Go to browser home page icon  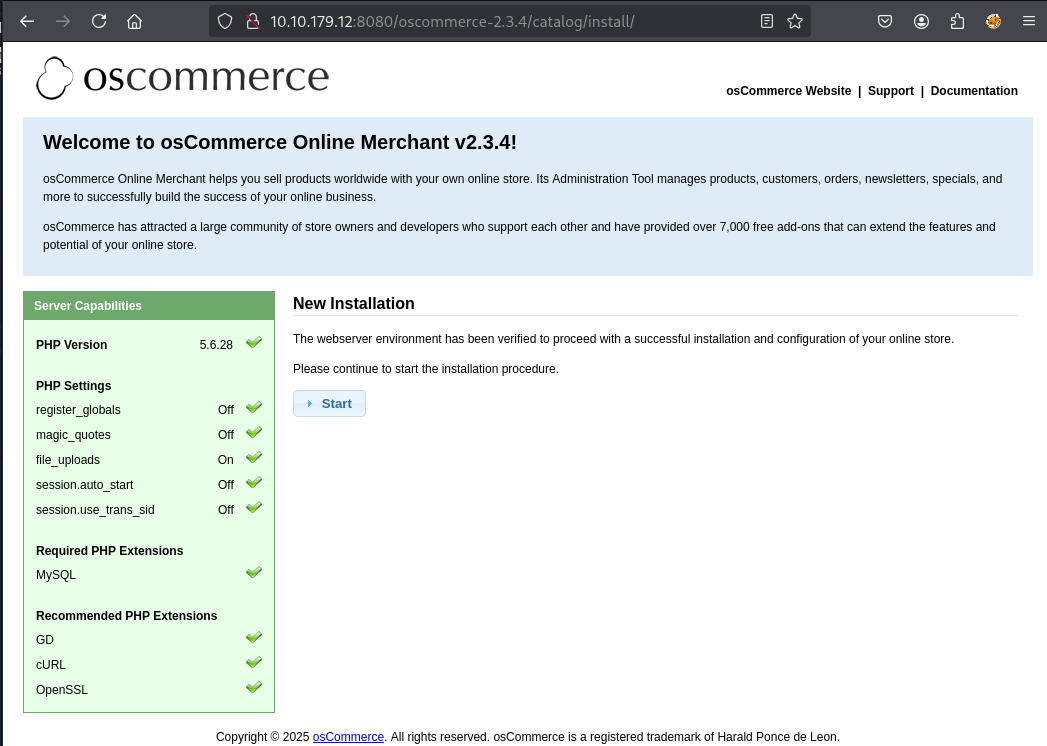click(134, 21)
